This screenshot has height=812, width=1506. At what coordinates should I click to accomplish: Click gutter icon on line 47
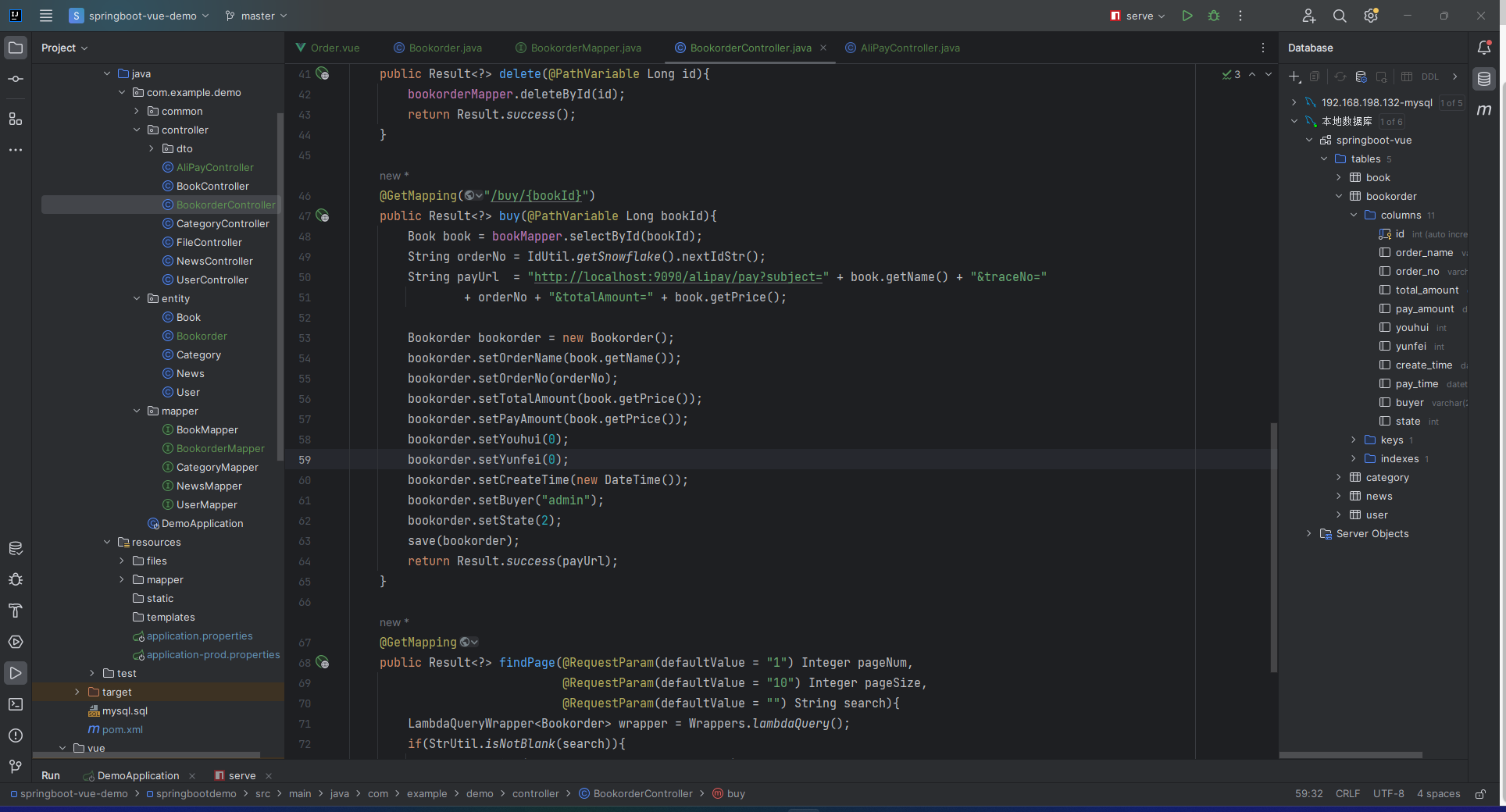click(323, 216)
